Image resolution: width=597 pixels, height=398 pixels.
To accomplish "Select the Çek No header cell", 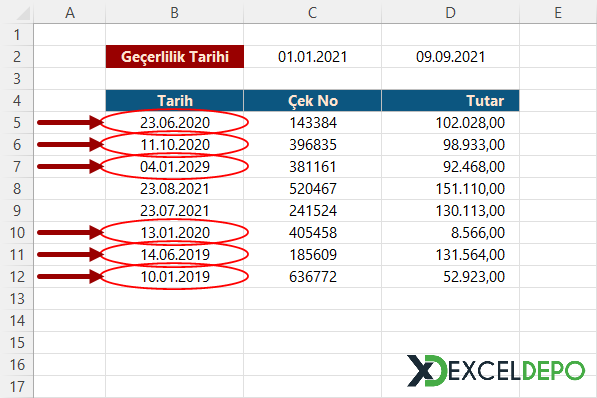I will tap(313, 101).
